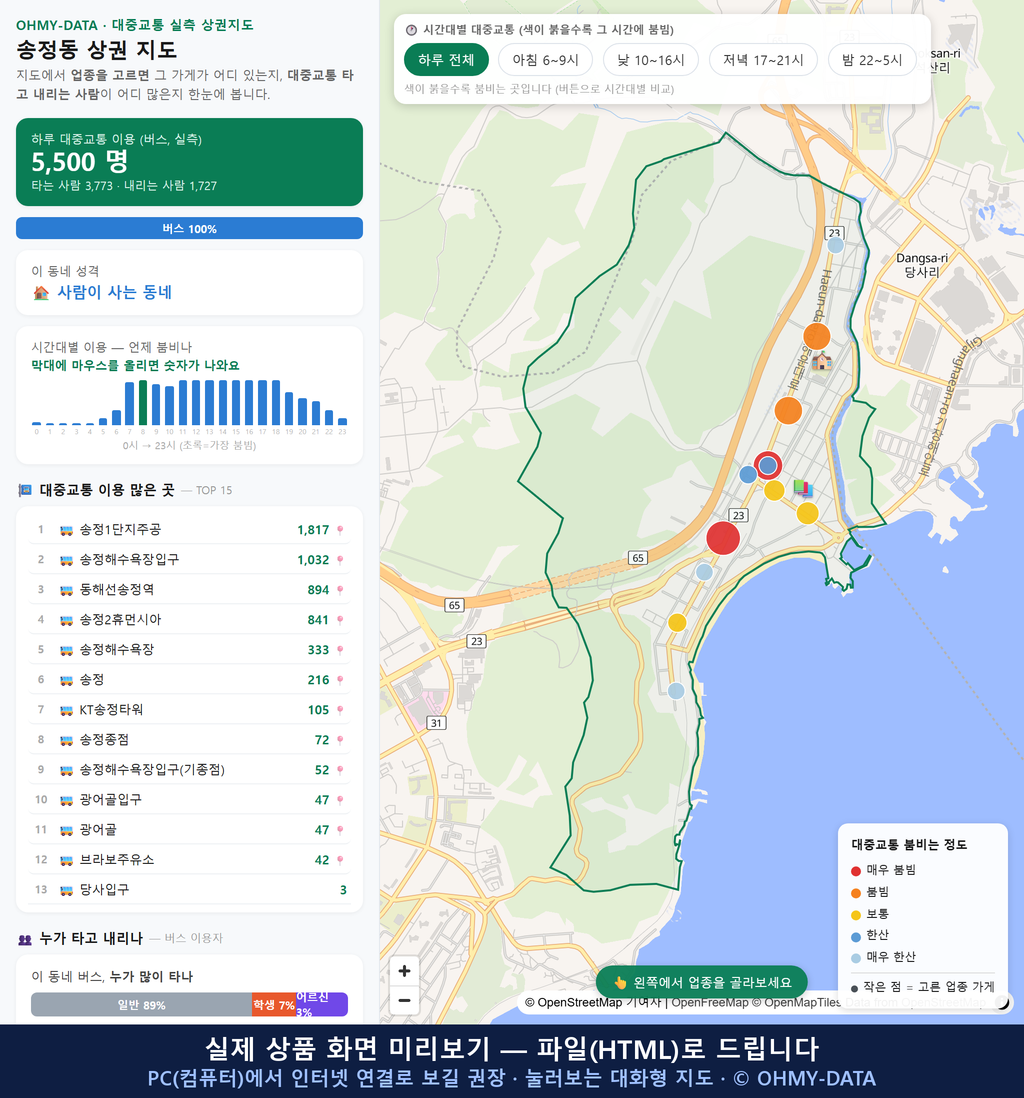1024x1098 pixels.
Task: Switch to the 아침 6~9시 filter
Action: pos(546,60)
